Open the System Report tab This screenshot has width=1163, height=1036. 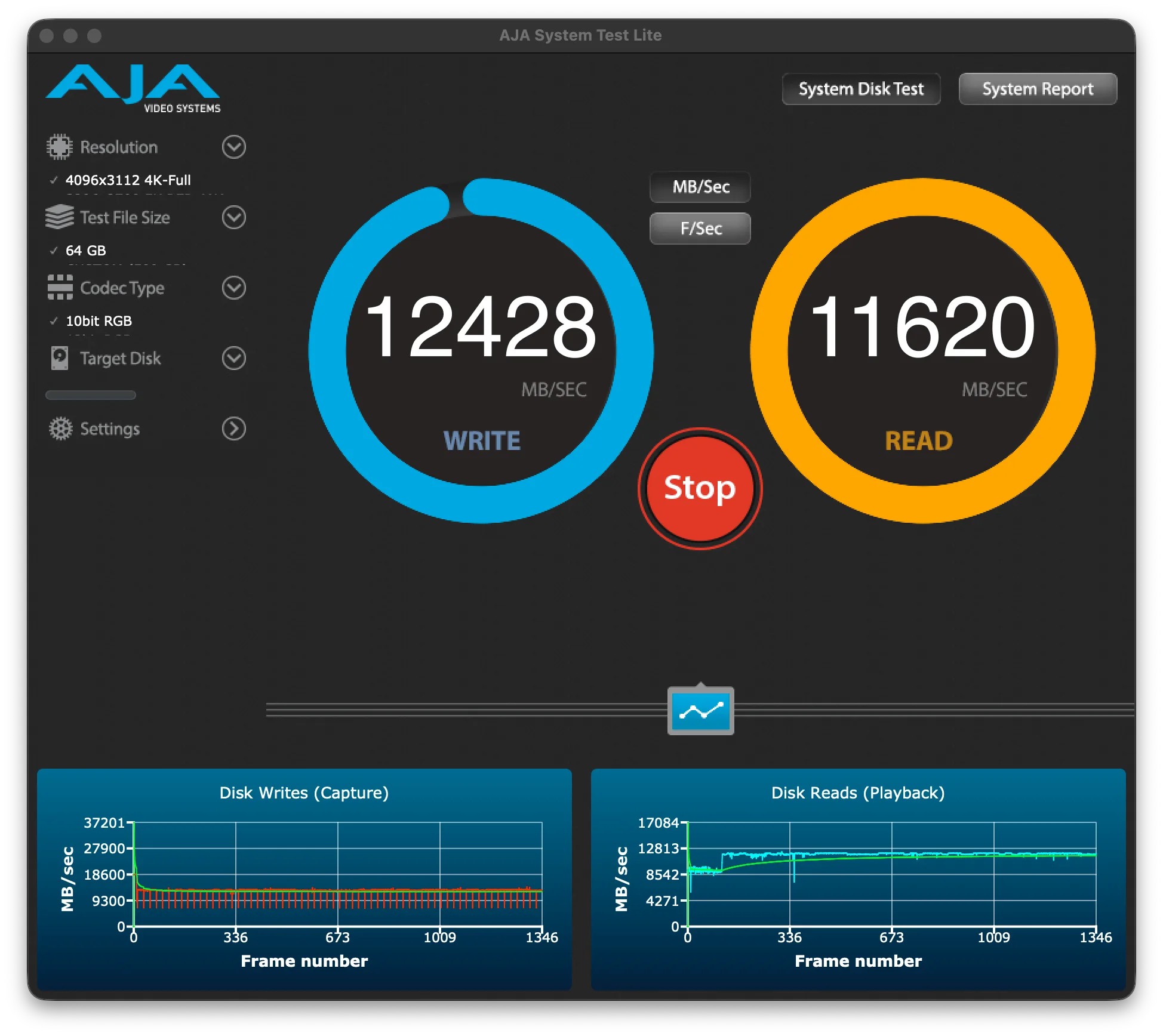coord(1038,89)
